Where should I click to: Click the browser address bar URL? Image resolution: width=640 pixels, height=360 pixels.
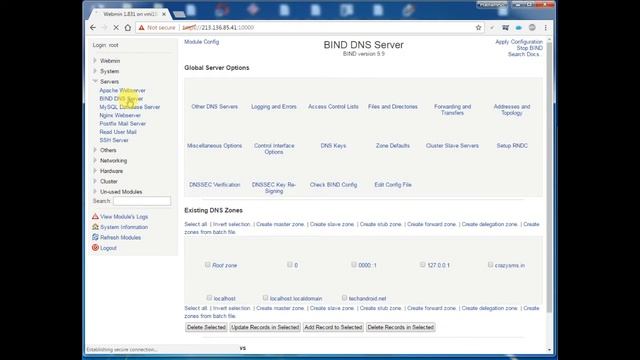pos(218,27)
